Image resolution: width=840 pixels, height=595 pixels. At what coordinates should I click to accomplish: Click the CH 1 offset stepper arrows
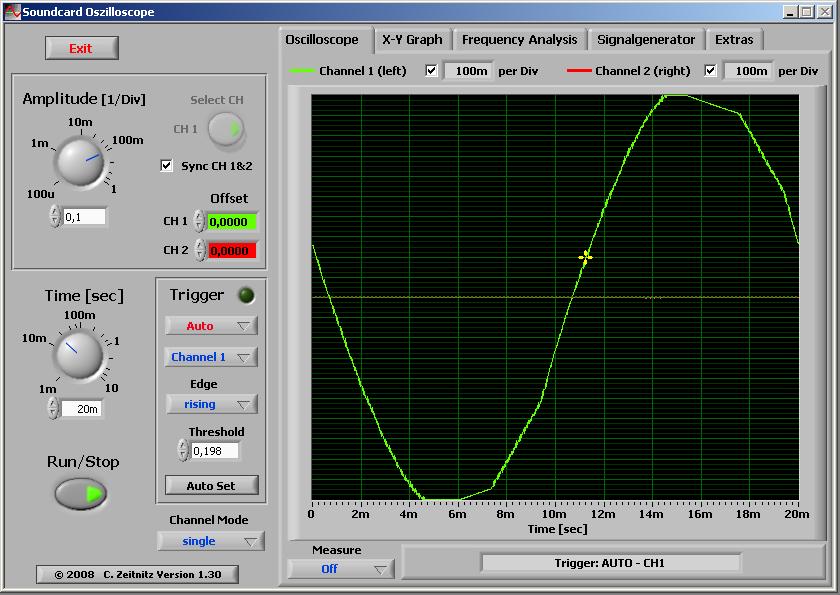tap(199, 221)
